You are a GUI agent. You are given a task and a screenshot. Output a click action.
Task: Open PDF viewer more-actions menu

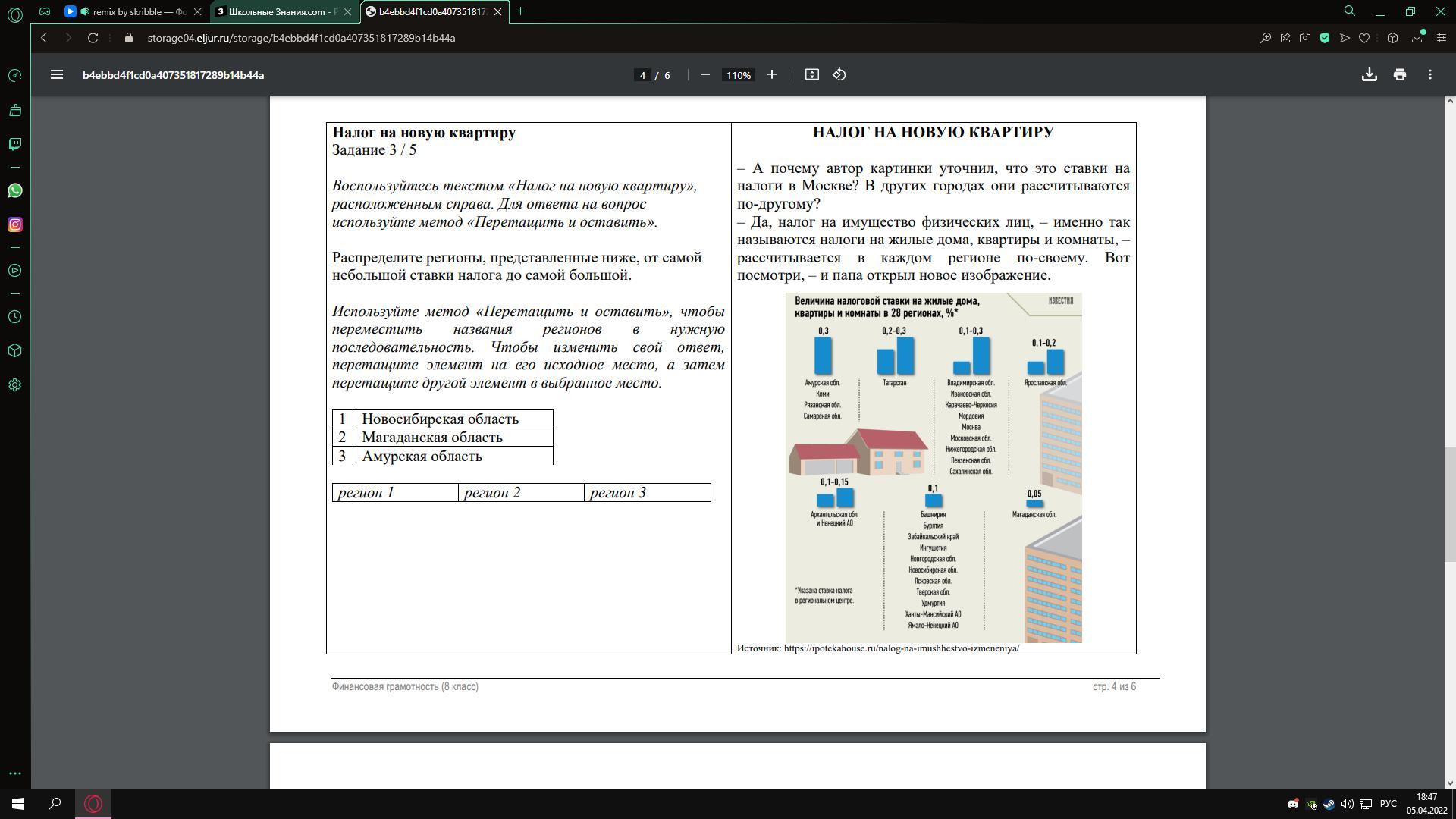(1430, 74)
